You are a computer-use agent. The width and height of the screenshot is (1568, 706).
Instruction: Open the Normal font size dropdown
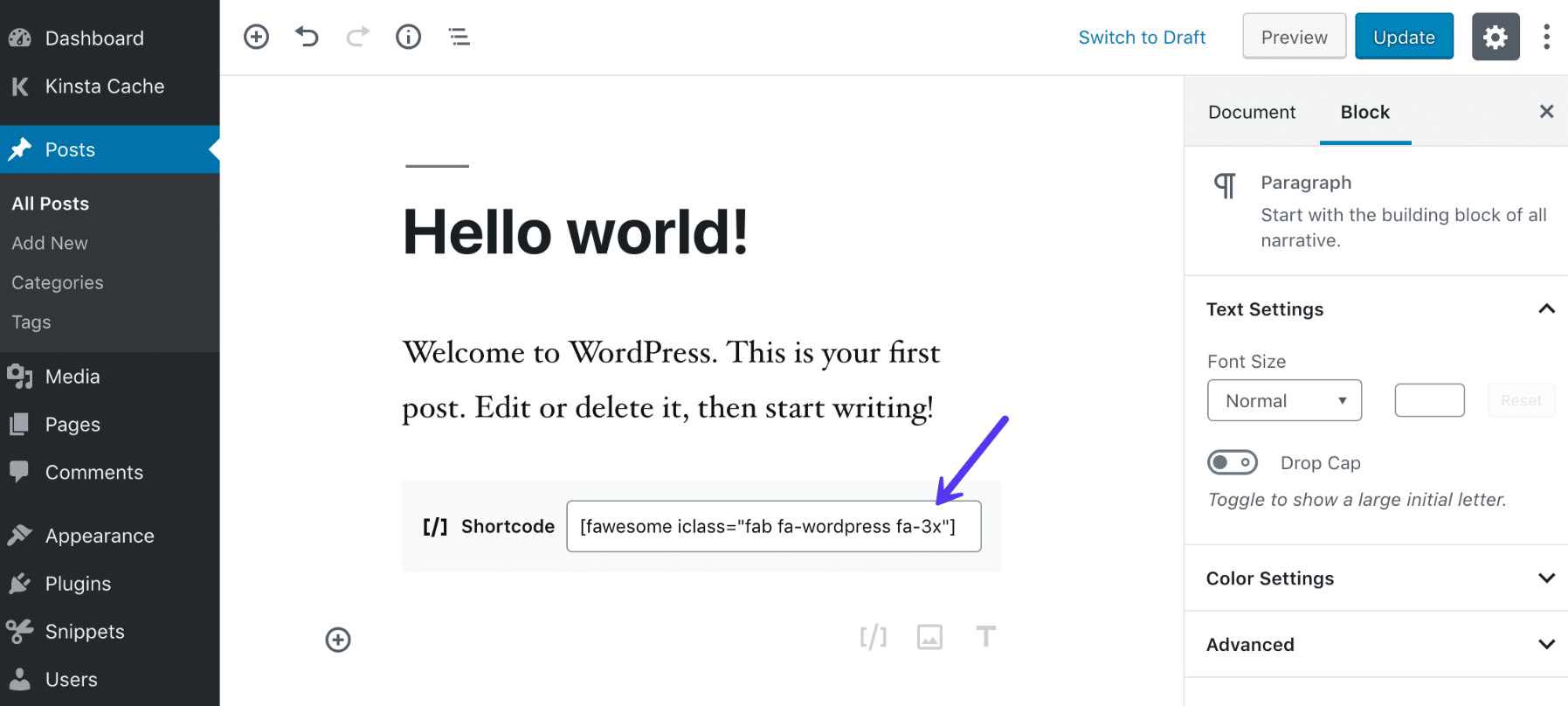pos(1284,400)
